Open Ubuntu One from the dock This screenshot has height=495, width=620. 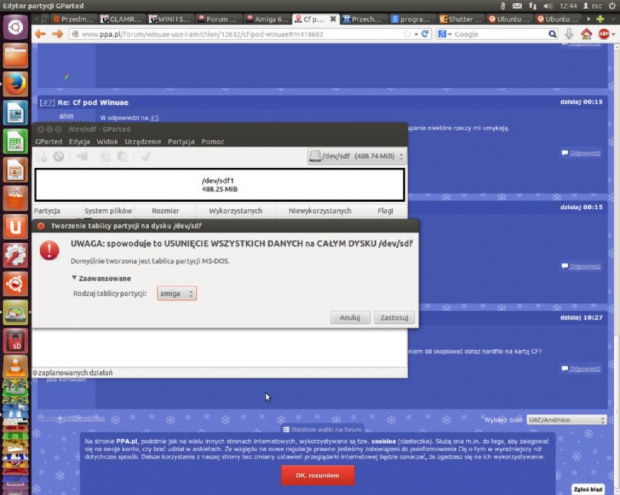tap(15, 227)
